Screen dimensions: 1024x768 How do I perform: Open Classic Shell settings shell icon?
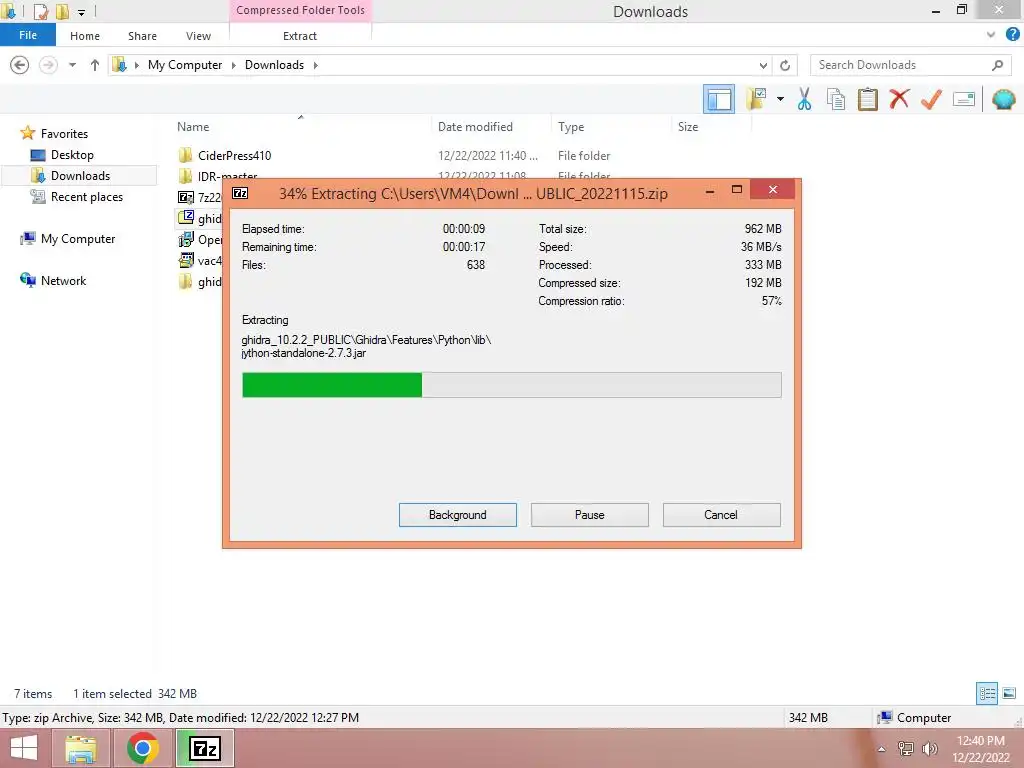point(1004,99)
